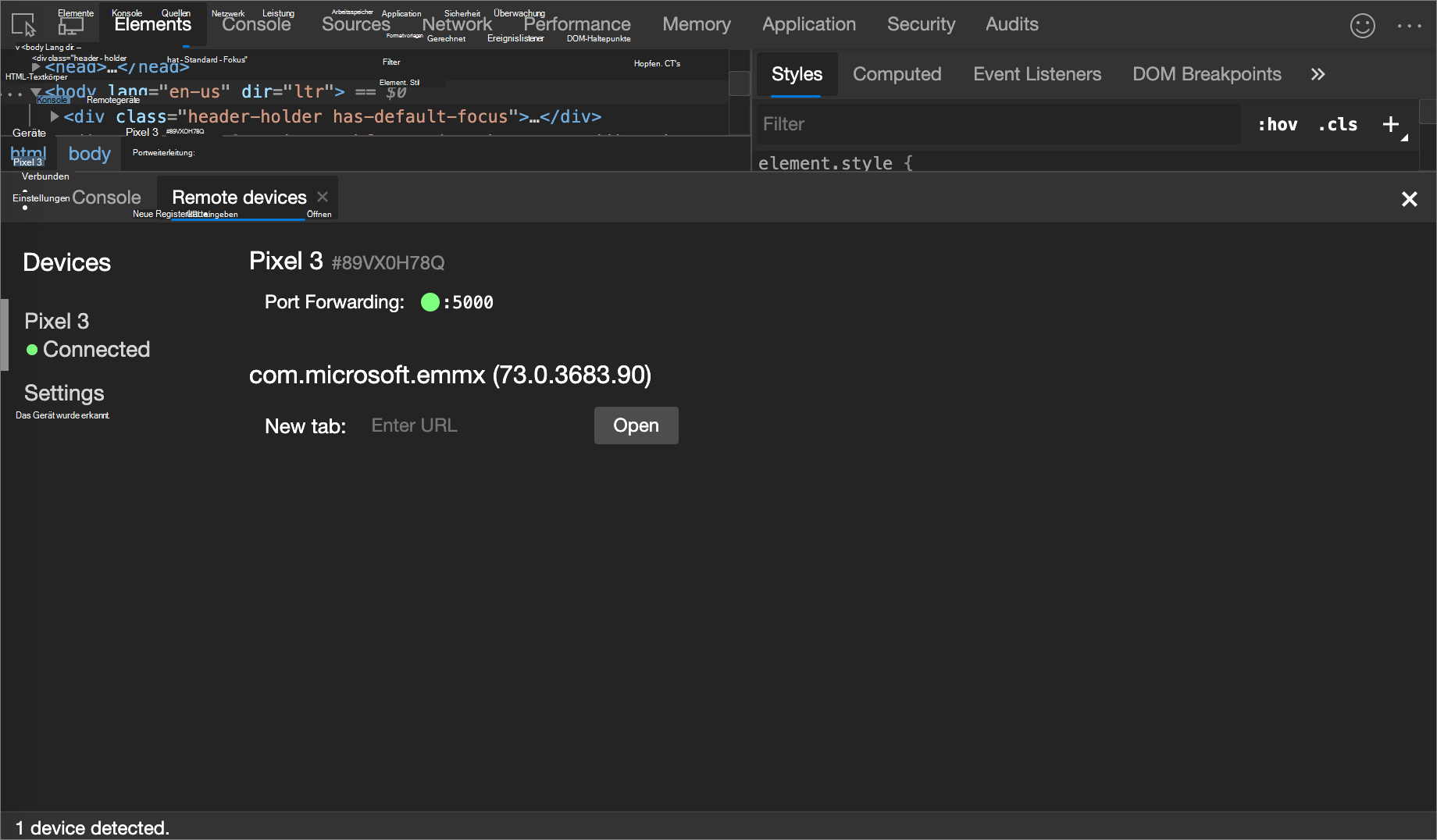Click the Elements panel scrollbar thumb
Screen dimensions: 1437x840
(x=739, y=83)
